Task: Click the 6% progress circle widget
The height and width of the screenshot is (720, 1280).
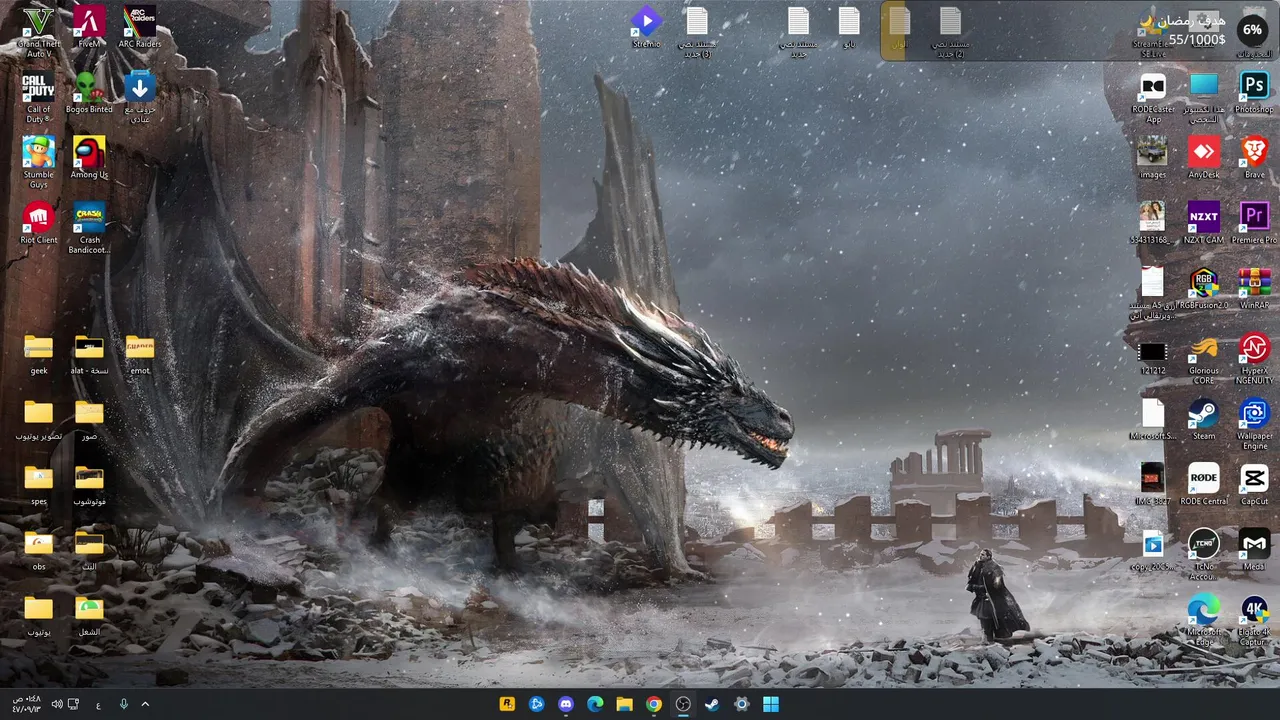Action: coord(1252,30)
